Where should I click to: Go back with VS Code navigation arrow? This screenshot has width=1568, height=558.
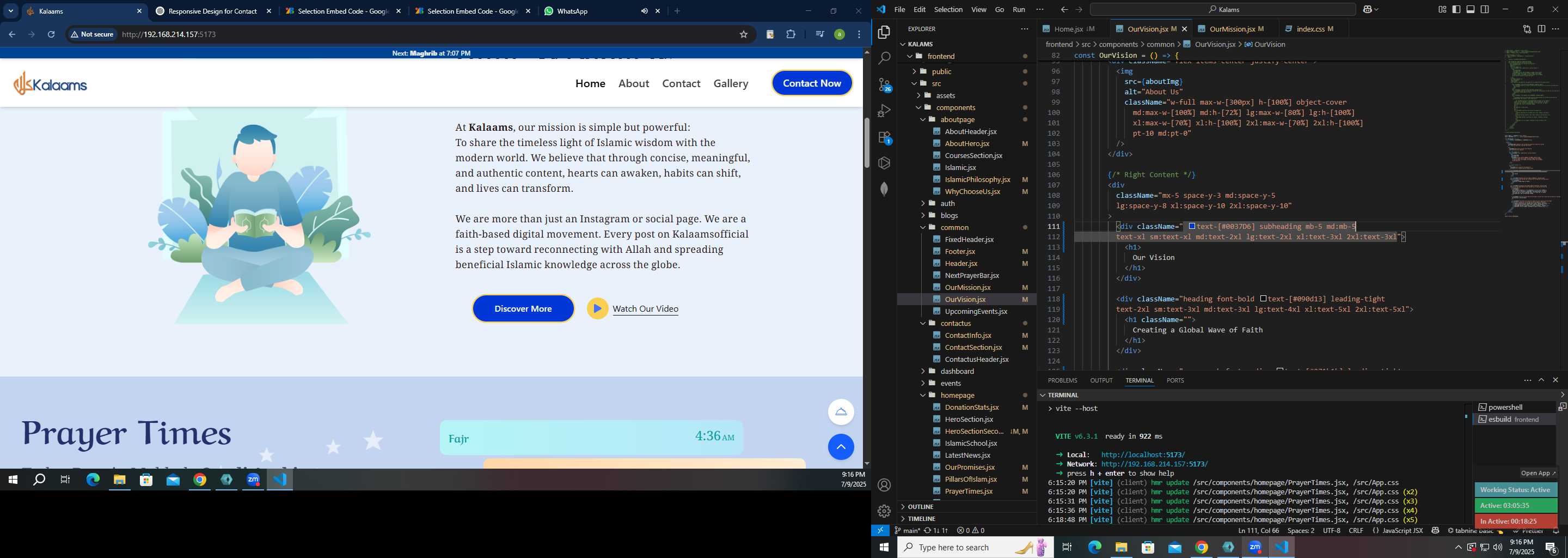point(1064,9)
